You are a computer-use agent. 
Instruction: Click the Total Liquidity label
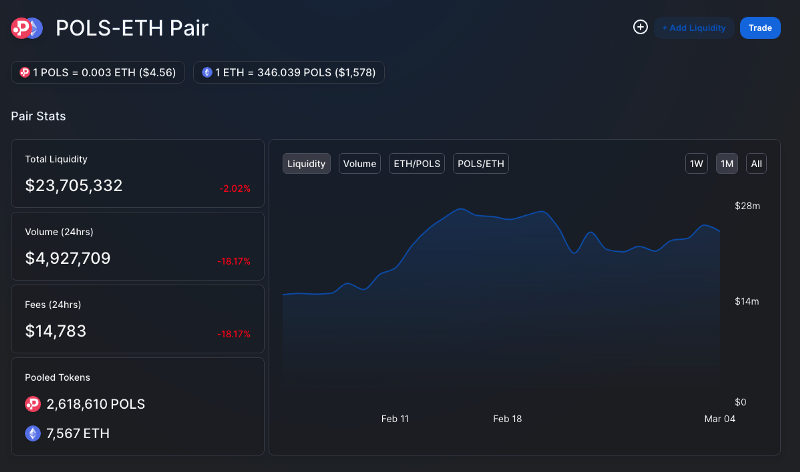[x=56, y=159]
